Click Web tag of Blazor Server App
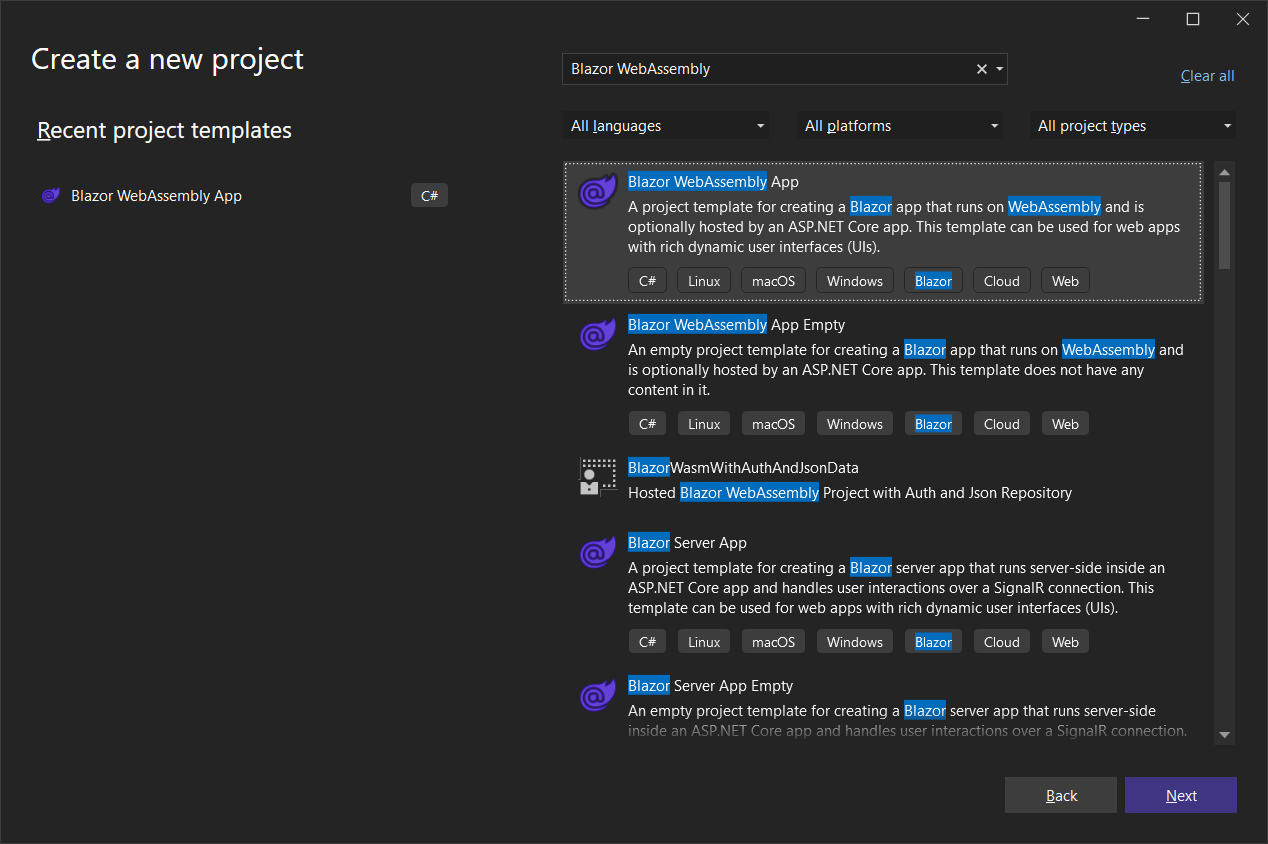Image resolution: width=1268 pixels, height=844 pixels. [1065, 642]
